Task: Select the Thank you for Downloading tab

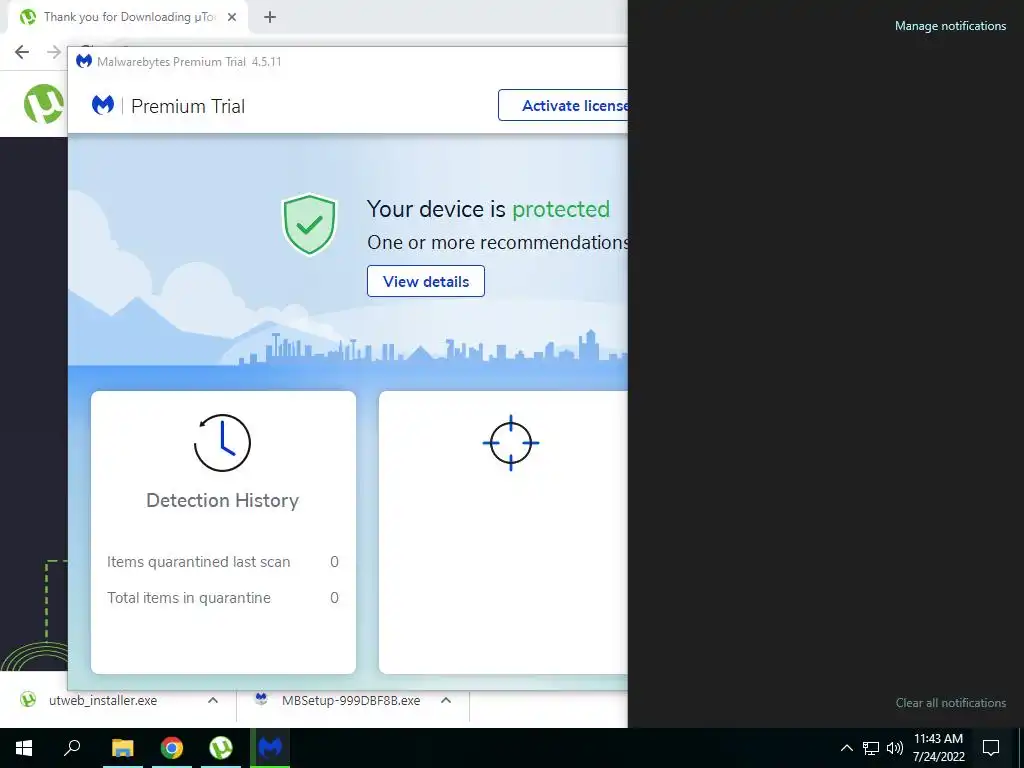Action: click(129, 17)
